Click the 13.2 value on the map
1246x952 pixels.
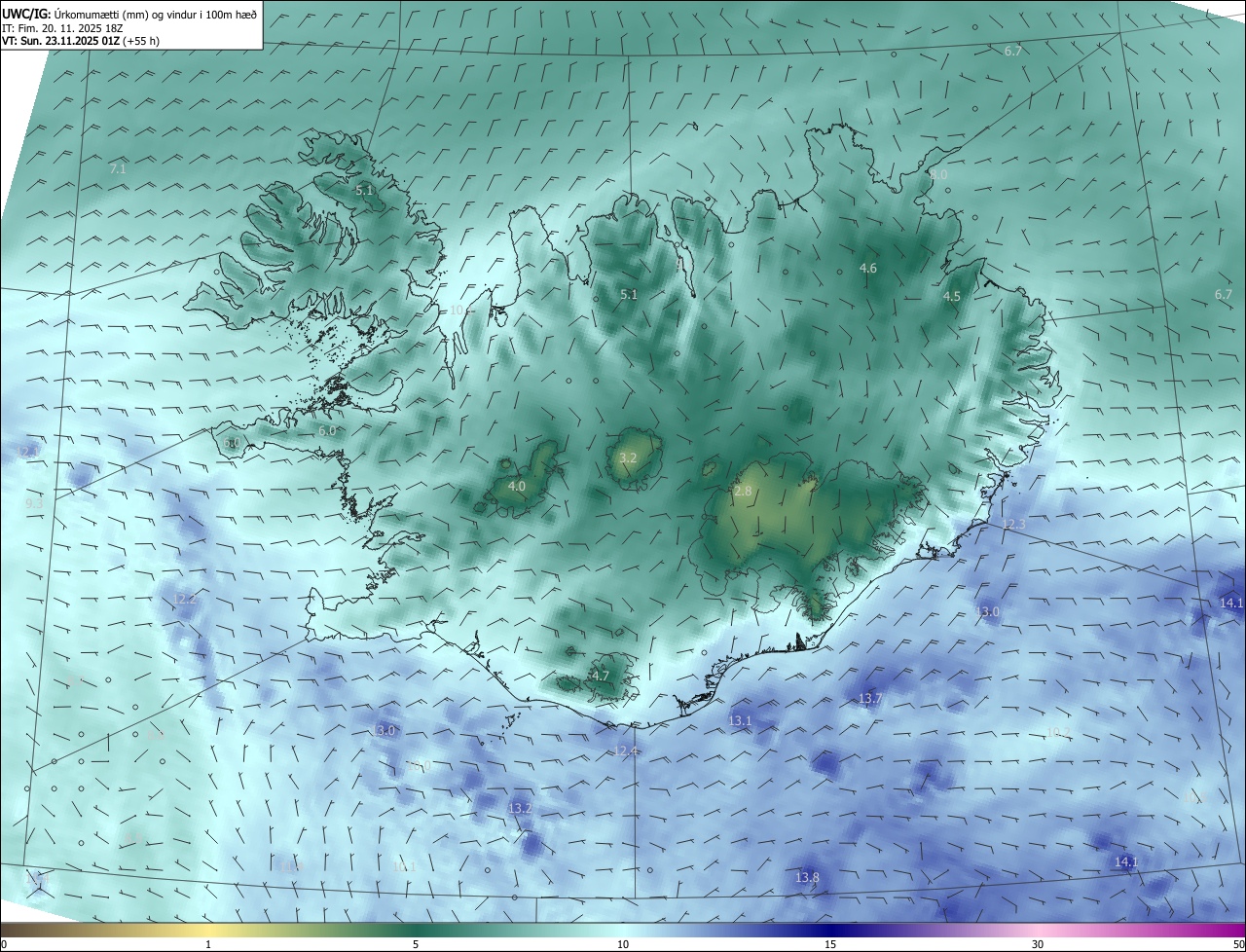point(520,808)
